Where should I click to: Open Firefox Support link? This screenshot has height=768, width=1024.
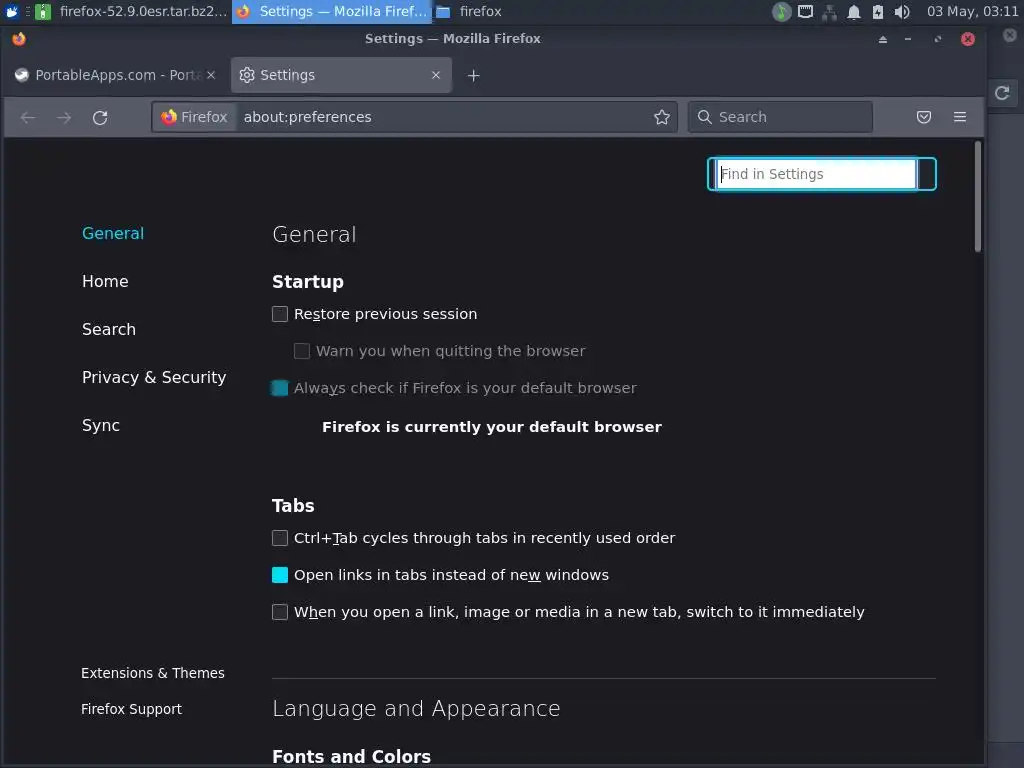coord(131,709)
